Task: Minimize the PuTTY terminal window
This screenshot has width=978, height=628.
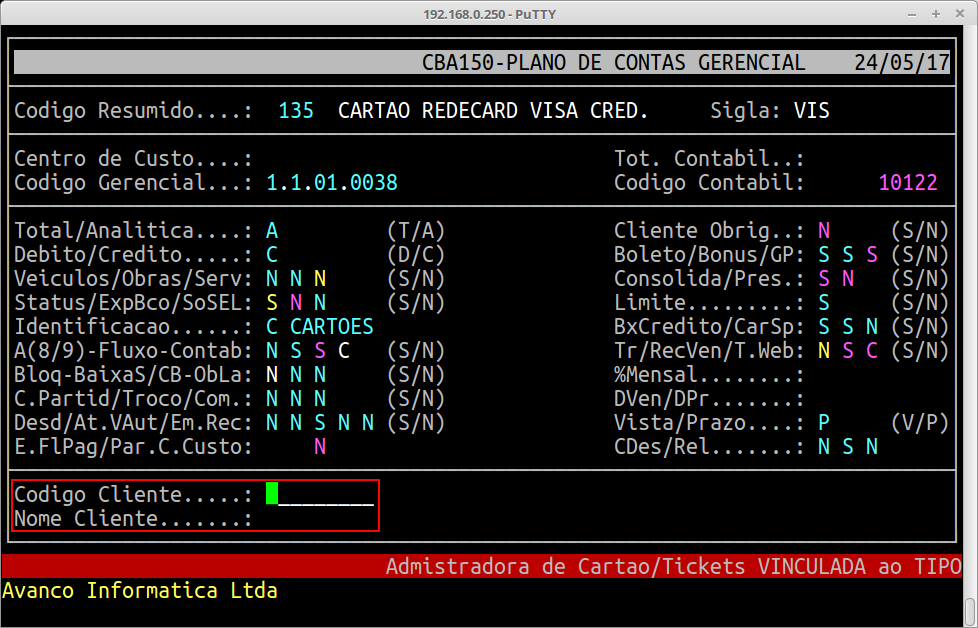Action: click(911, 14)
